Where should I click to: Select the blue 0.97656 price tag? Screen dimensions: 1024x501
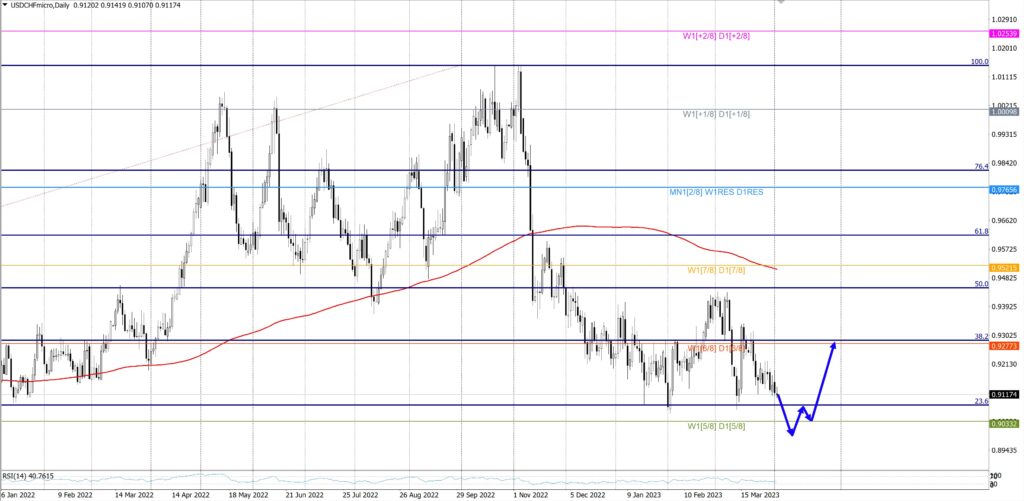click(1004, 189)
